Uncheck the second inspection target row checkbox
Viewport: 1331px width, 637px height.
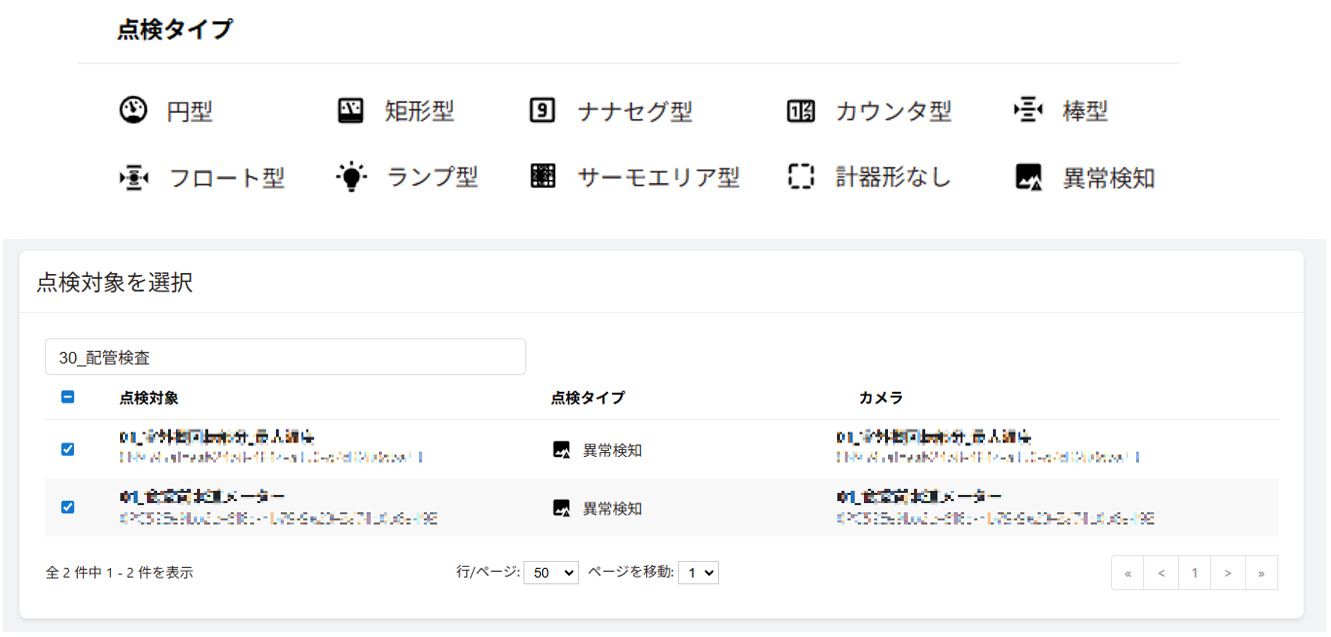point(68,507)
